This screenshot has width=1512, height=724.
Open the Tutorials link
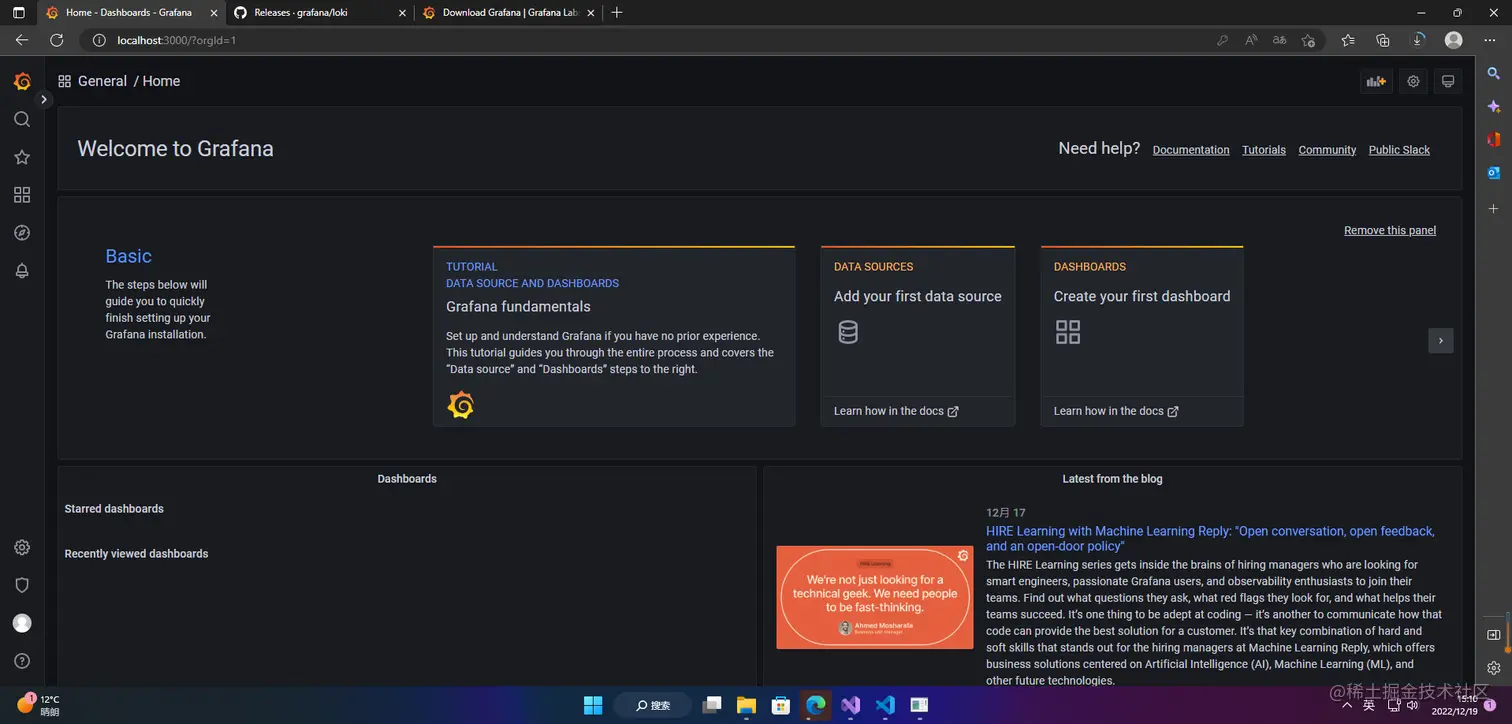[x=1264, y=150]
